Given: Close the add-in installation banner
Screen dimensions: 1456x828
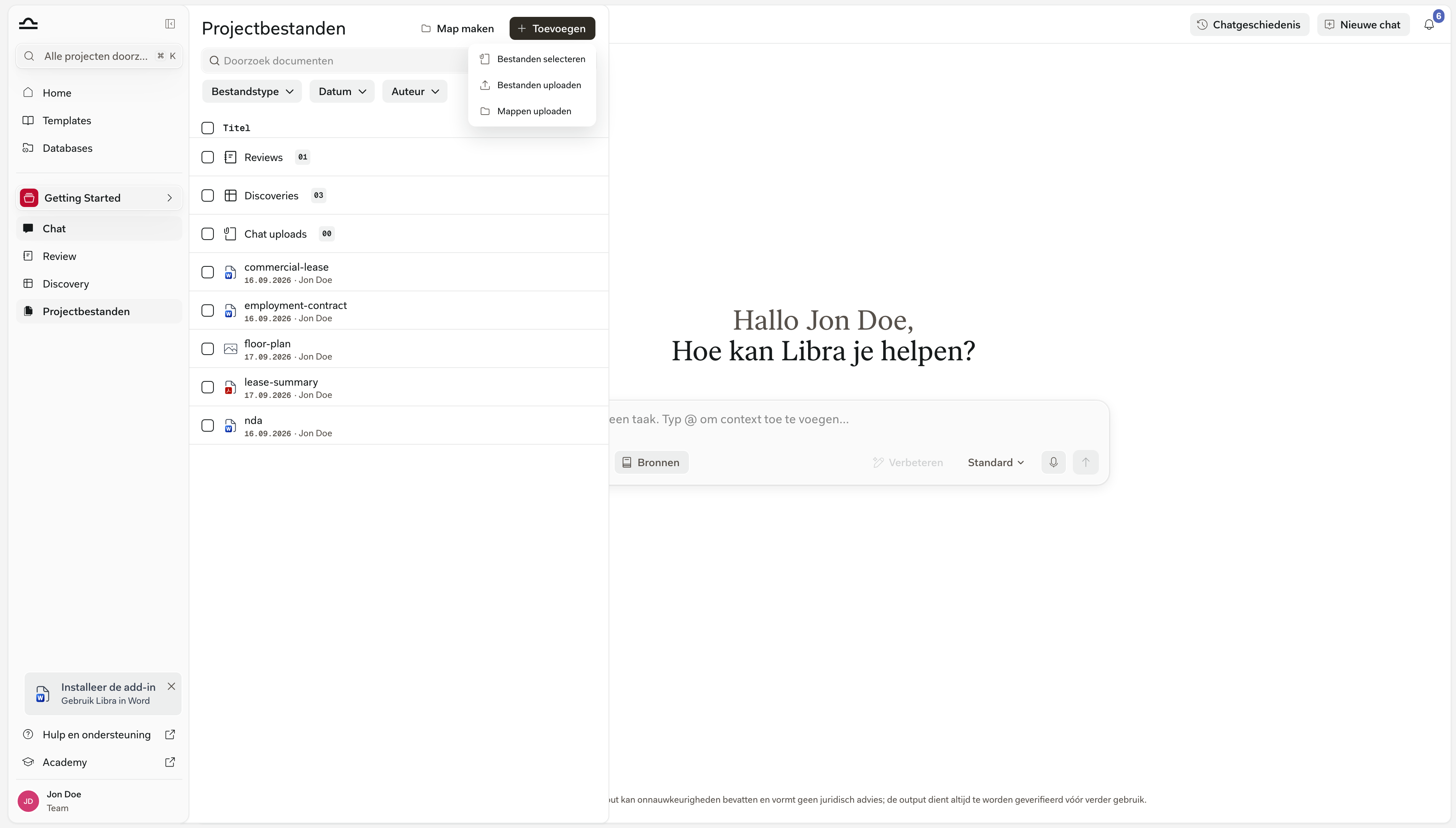Looking at the screenshot, I should point(171,687).
